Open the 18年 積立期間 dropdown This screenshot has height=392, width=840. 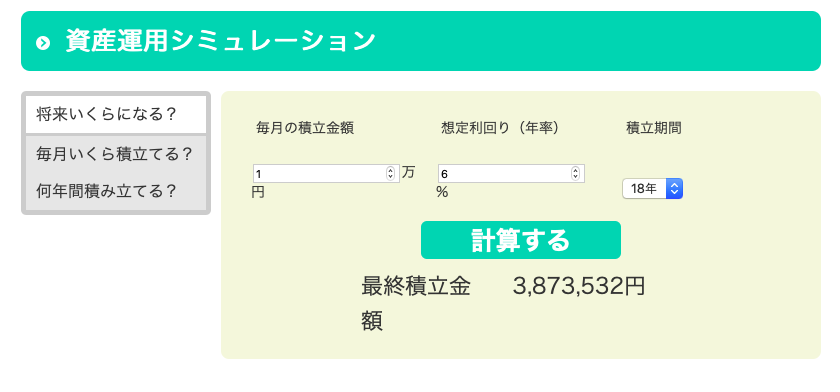point(652,189)
